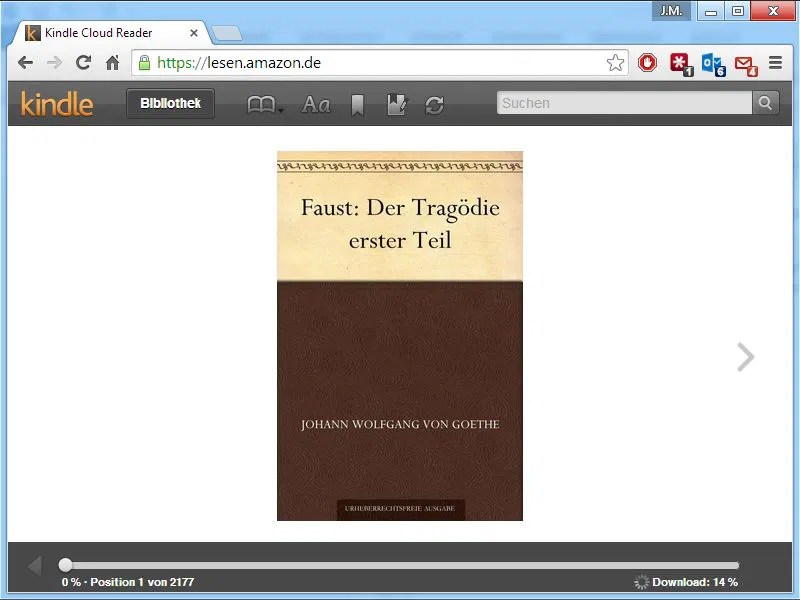
Task: Open the Aa display settings
Action: [316, 104]
